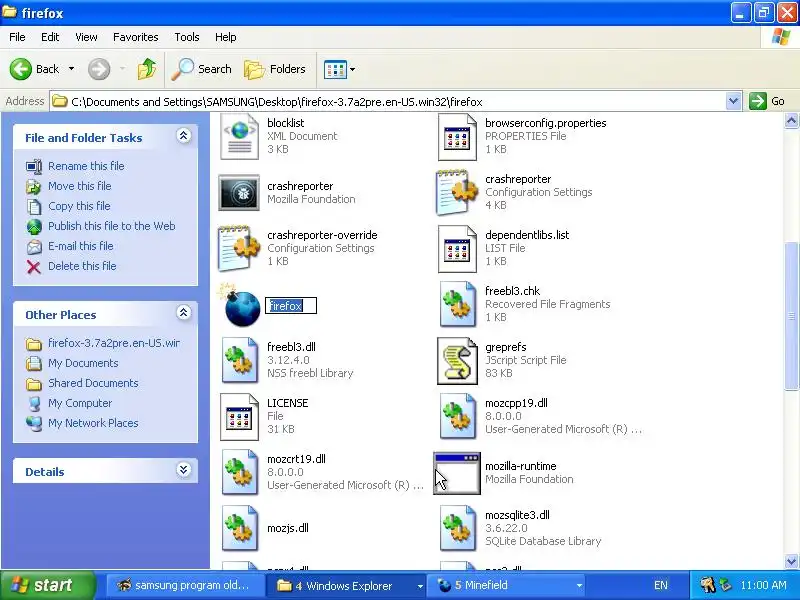Viewport: 800px width, 600px height.
Task: Select the blocklist XML document icon
Action: coord(239,137)
